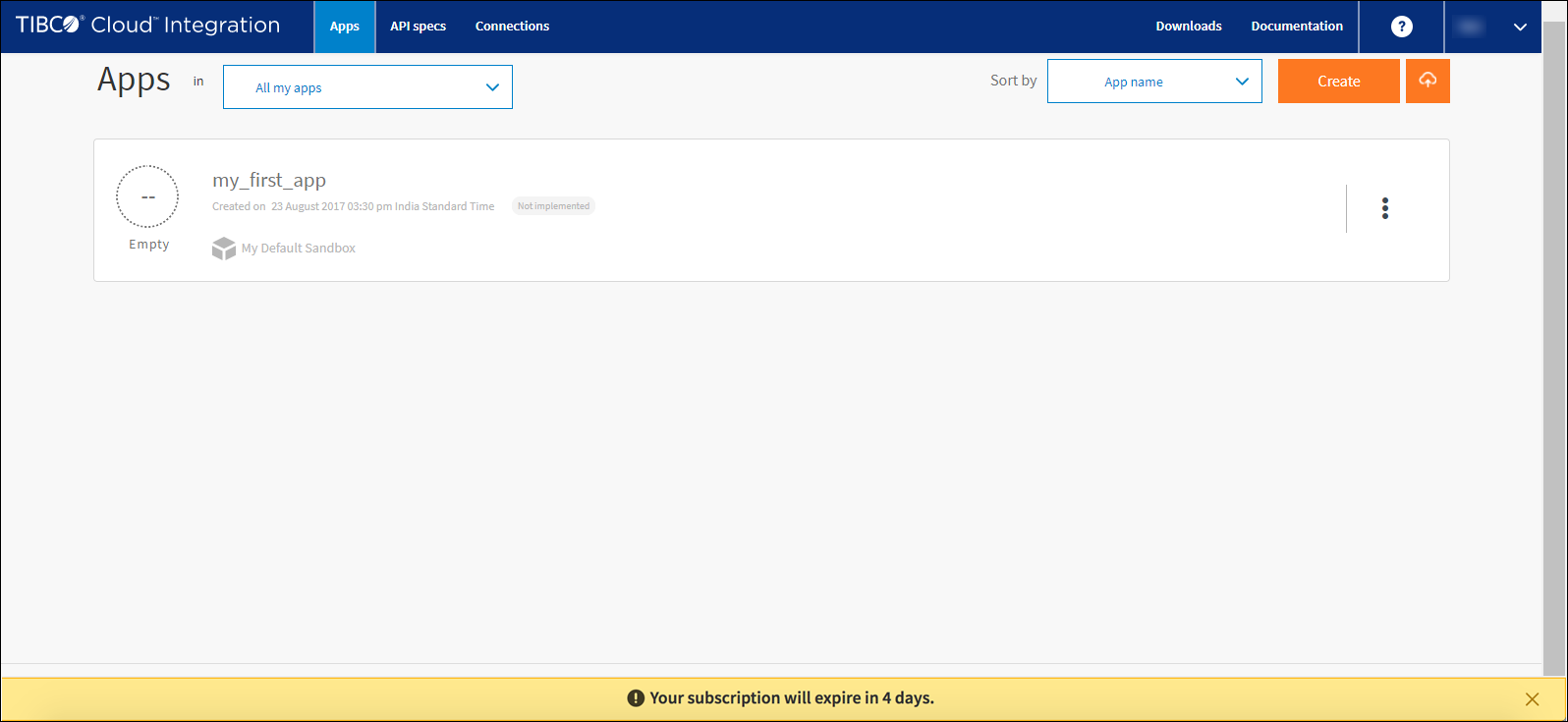Click the Not implemented status badge
The image size is (1568, 722).
point(553,206)
